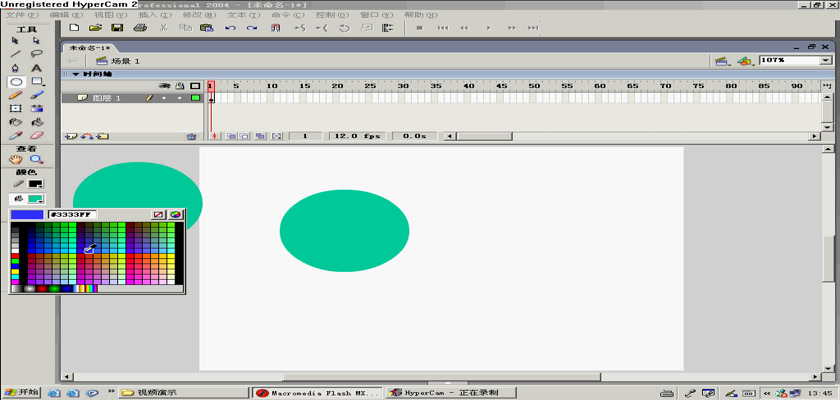Save the document with floppy icon
This screenshot has width=840, height=400.
(x=117, y=28)
